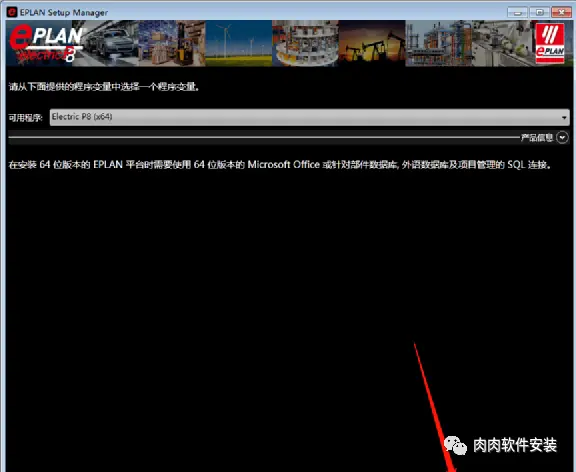The height and width of the screenshot is (472, 576).
Task: Click the EPLAN Electric P8 logo
Action: (x=46, y=43)
